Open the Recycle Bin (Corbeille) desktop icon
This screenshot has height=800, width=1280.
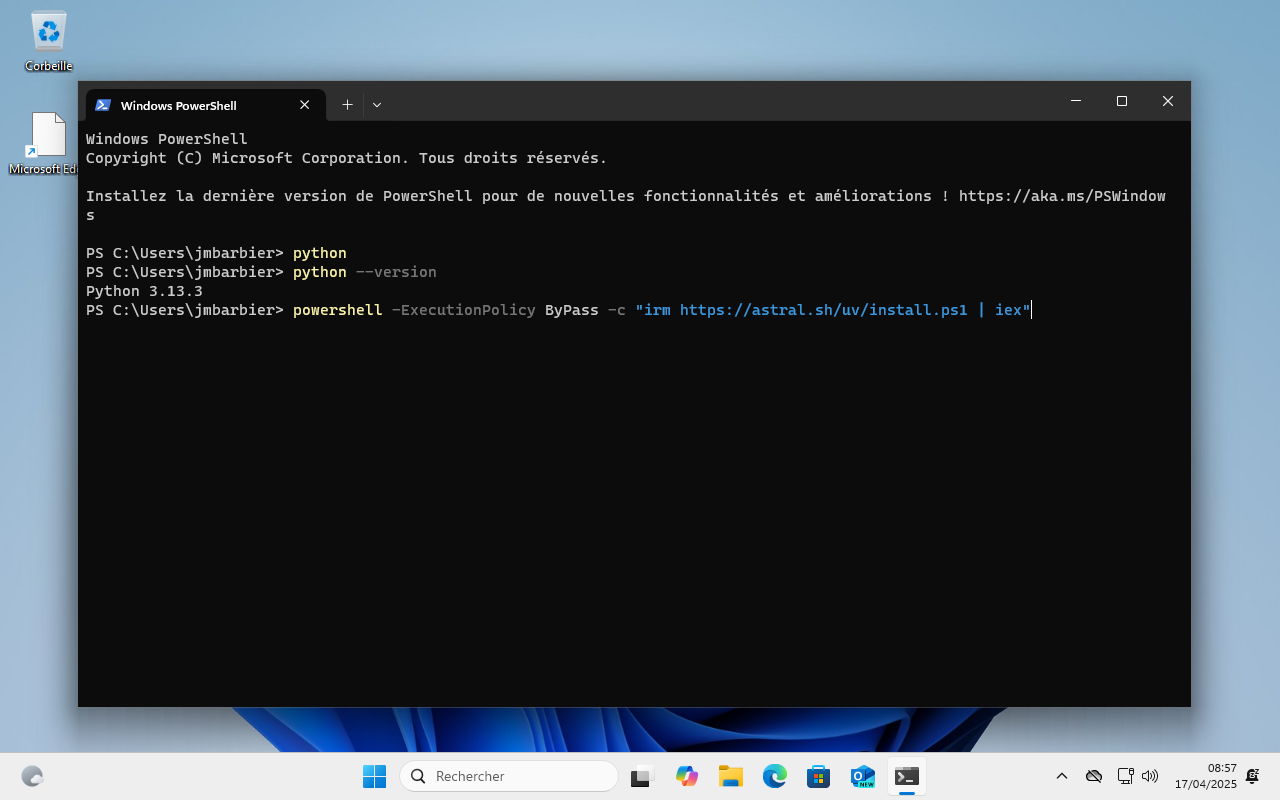(48, 40)
